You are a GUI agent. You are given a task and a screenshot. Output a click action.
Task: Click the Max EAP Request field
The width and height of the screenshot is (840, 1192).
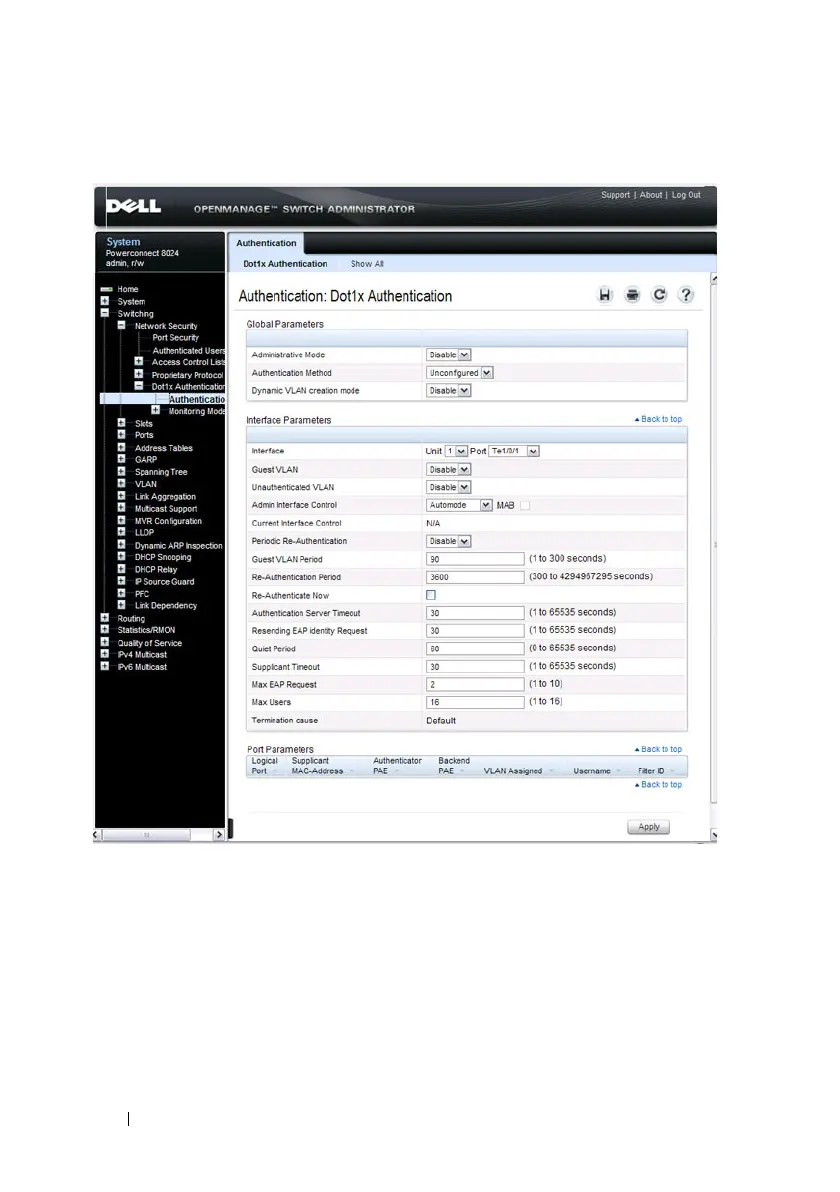click(x=475, y=684)
